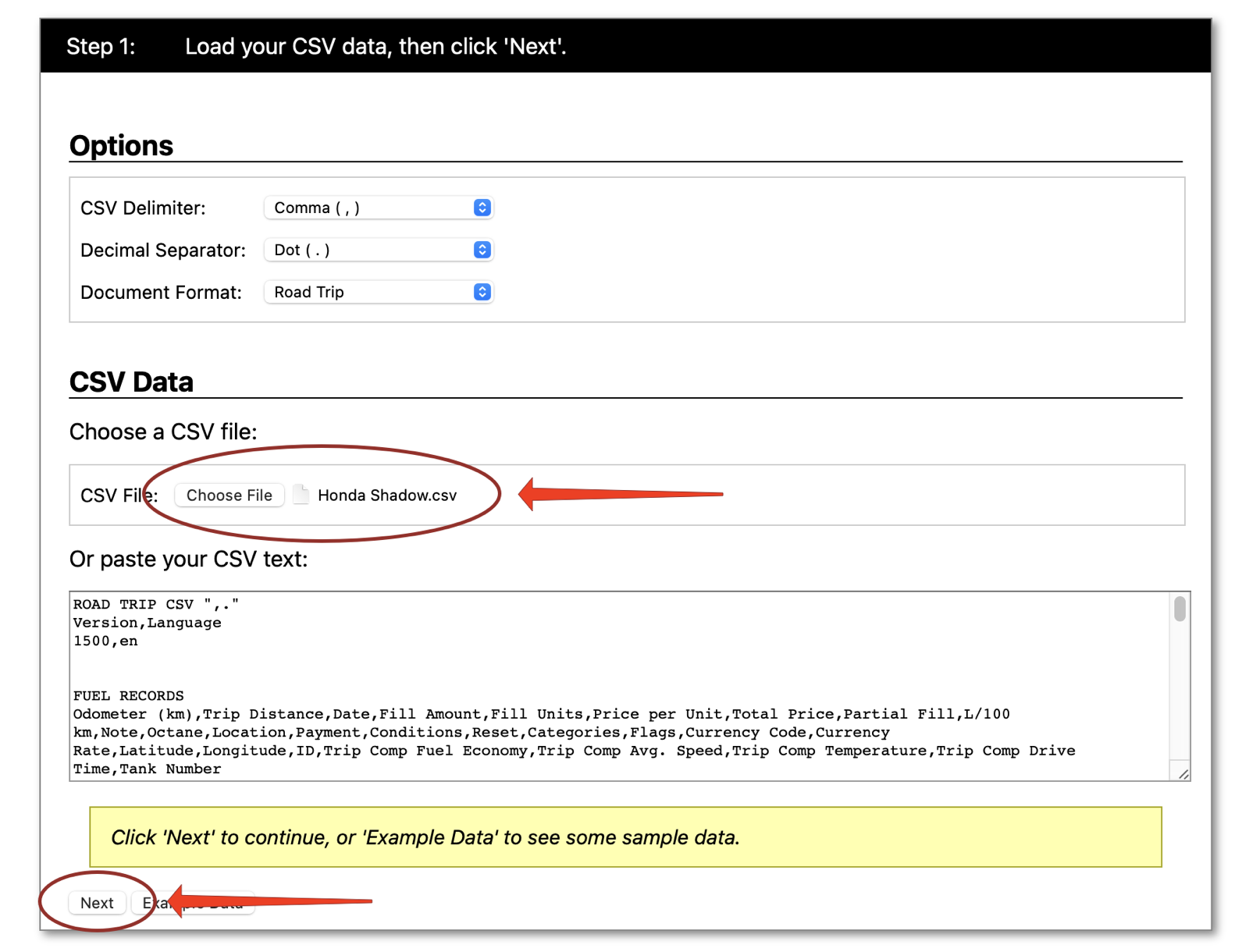Image resolution: width=1249 pixels, height=952 pixels.
Task: Click the CSV text area scrollbar thumb
Action: (1180, 609)
